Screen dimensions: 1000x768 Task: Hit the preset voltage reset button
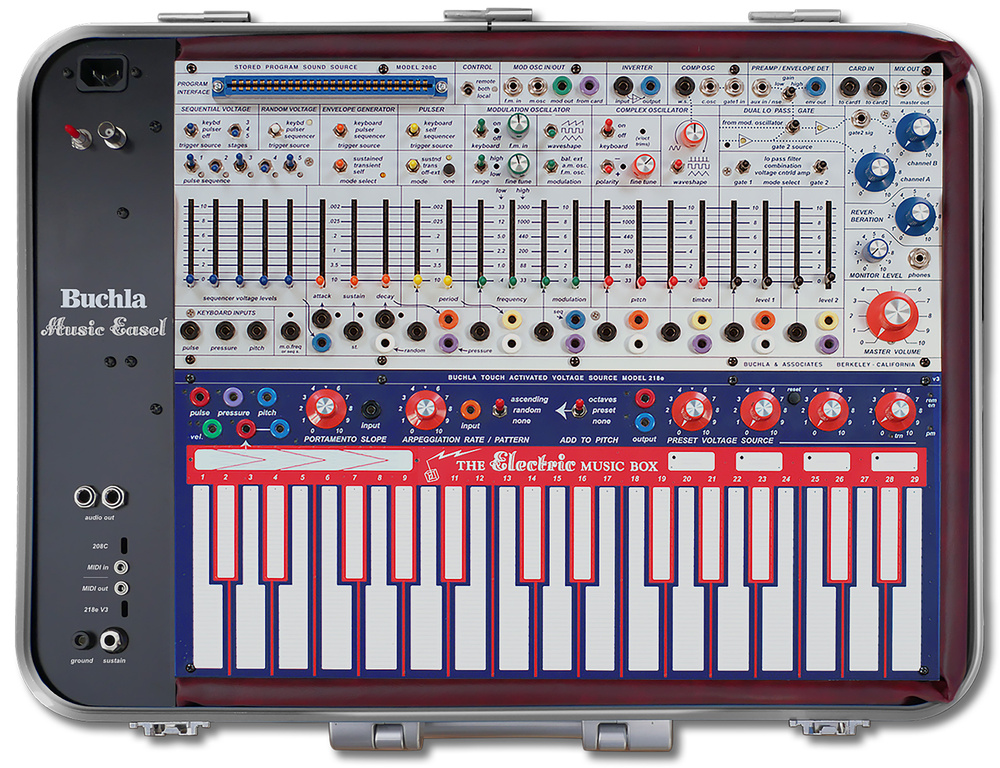(x=793, y=399)
